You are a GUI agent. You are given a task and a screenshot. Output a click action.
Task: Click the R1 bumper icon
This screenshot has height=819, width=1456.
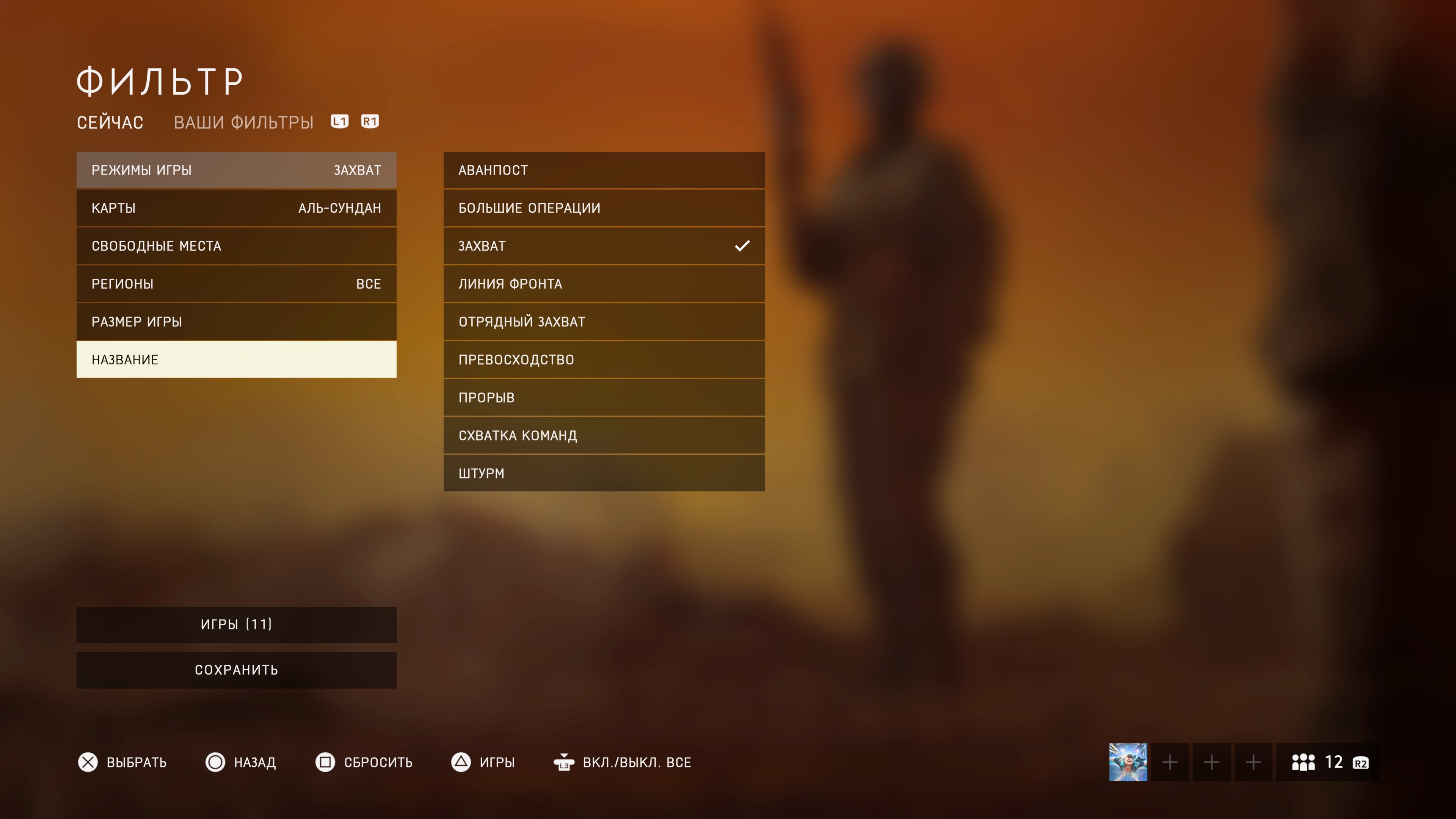[370, 121]
